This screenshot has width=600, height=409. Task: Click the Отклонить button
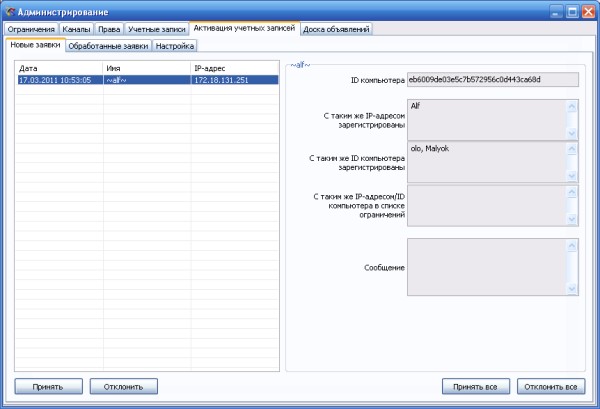[x=124, y=386]
